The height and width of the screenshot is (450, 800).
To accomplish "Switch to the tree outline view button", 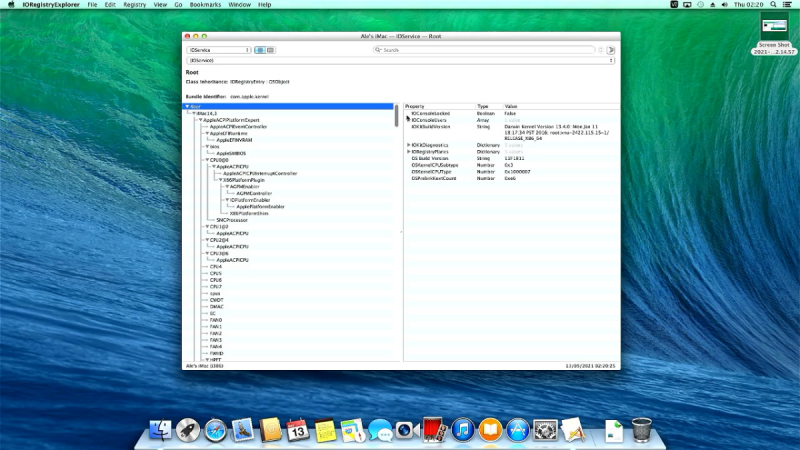I will pos(260,49).
